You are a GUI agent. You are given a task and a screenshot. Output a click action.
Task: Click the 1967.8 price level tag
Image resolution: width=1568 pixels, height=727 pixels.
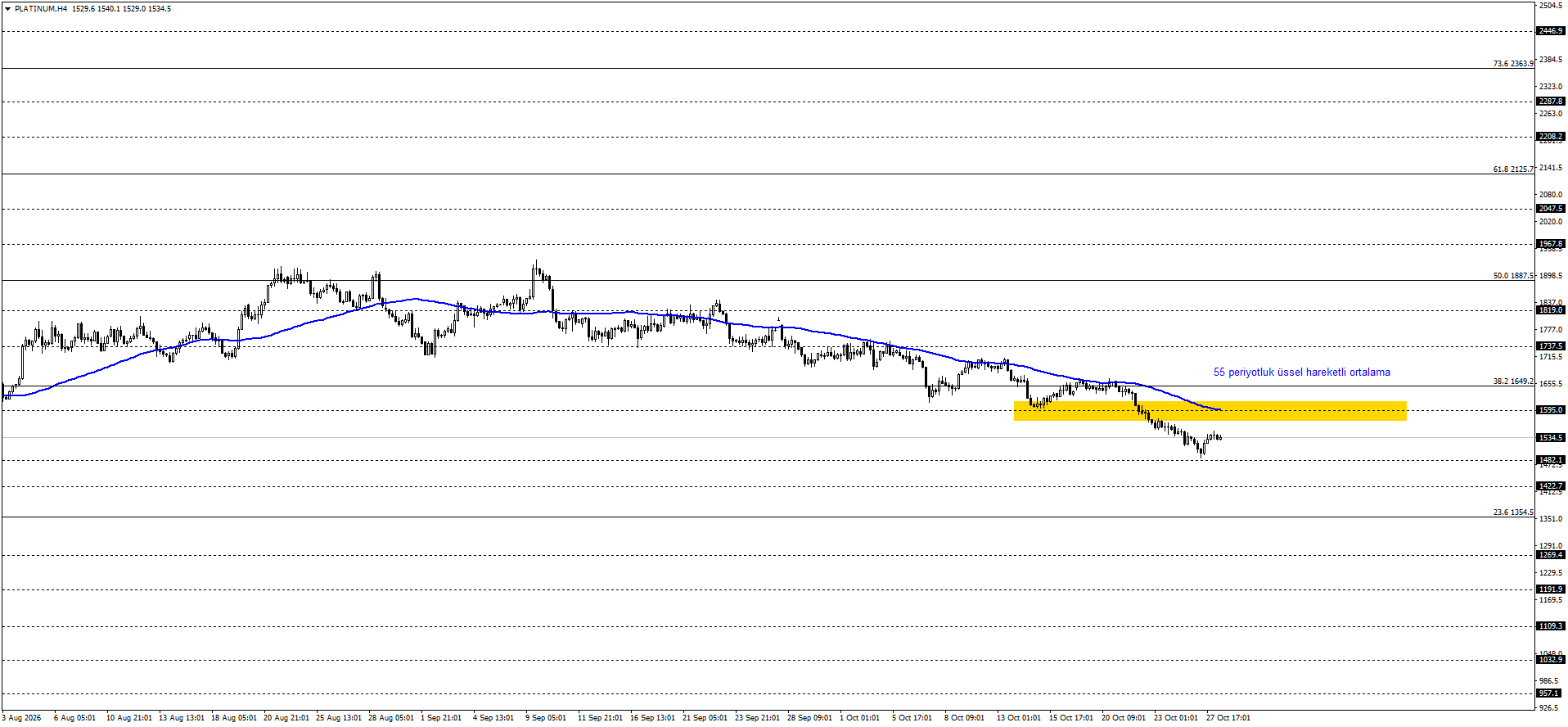coord(1551,244)
